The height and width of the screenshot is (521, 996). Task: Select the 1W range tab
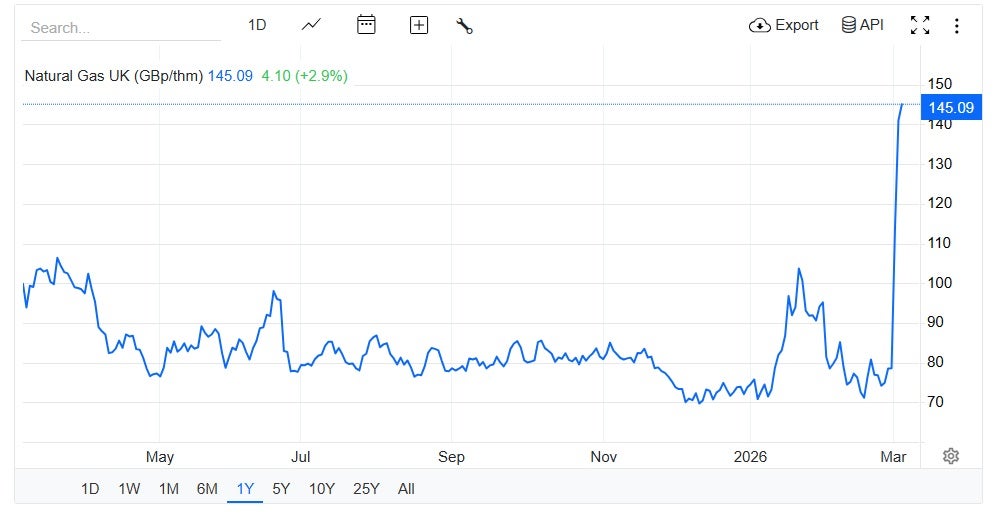(129, 489)
